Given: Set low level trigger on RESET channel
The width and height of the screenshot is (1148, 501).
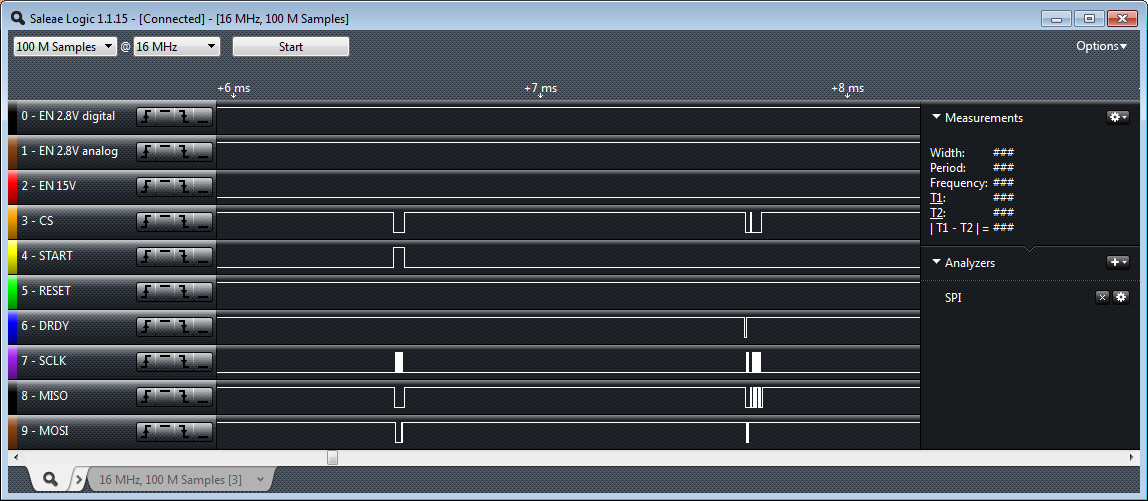Looking at the screenshot, I should (x=204, y=292).
